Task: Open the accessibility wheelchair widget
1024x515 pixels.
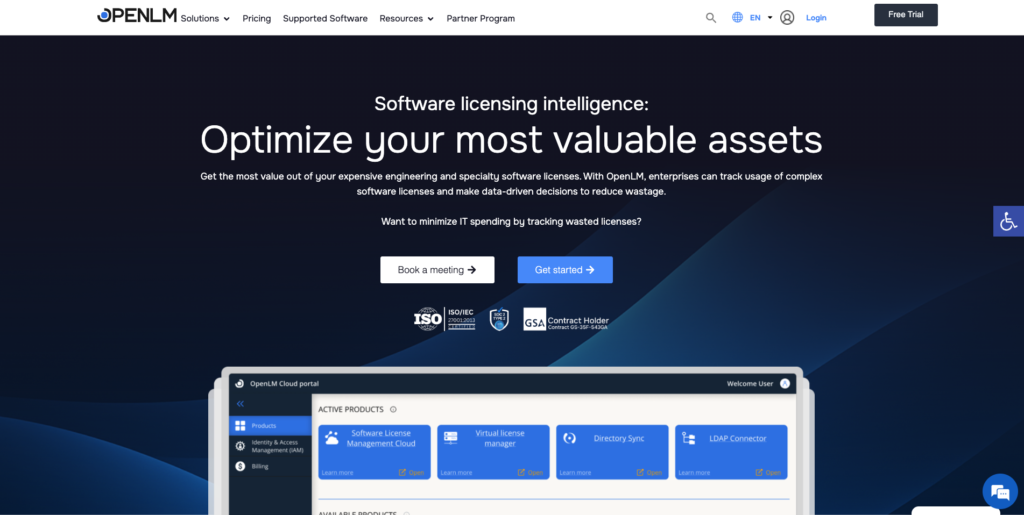Action: (1008, 221)
